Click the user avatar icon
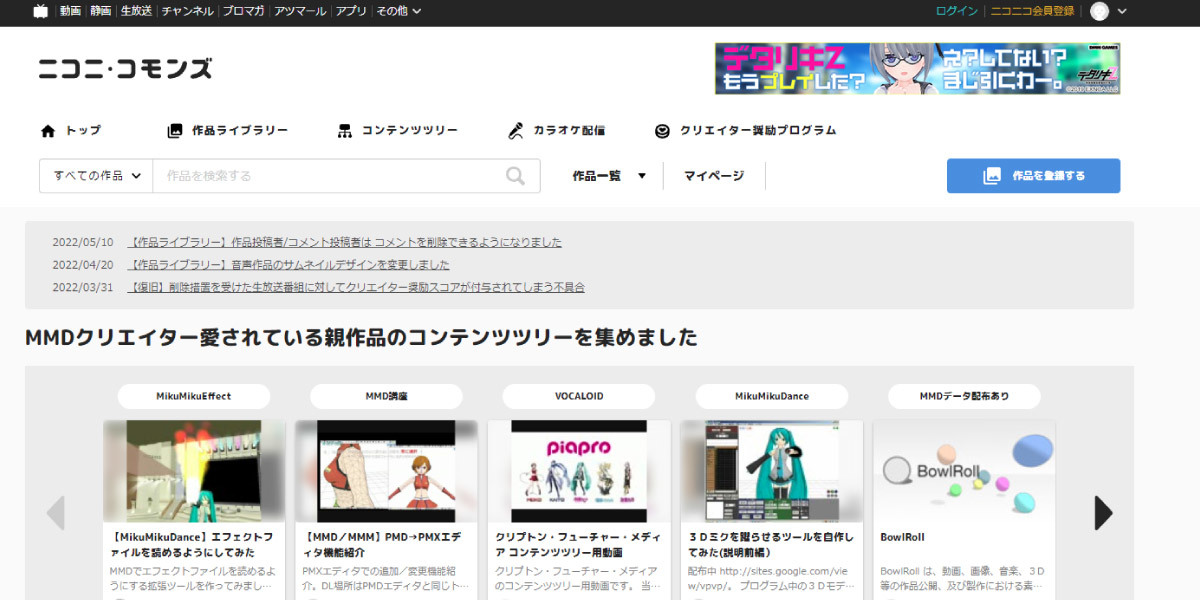Image resolution: width=1200 pixels, height=600 pixels. 1100,11
